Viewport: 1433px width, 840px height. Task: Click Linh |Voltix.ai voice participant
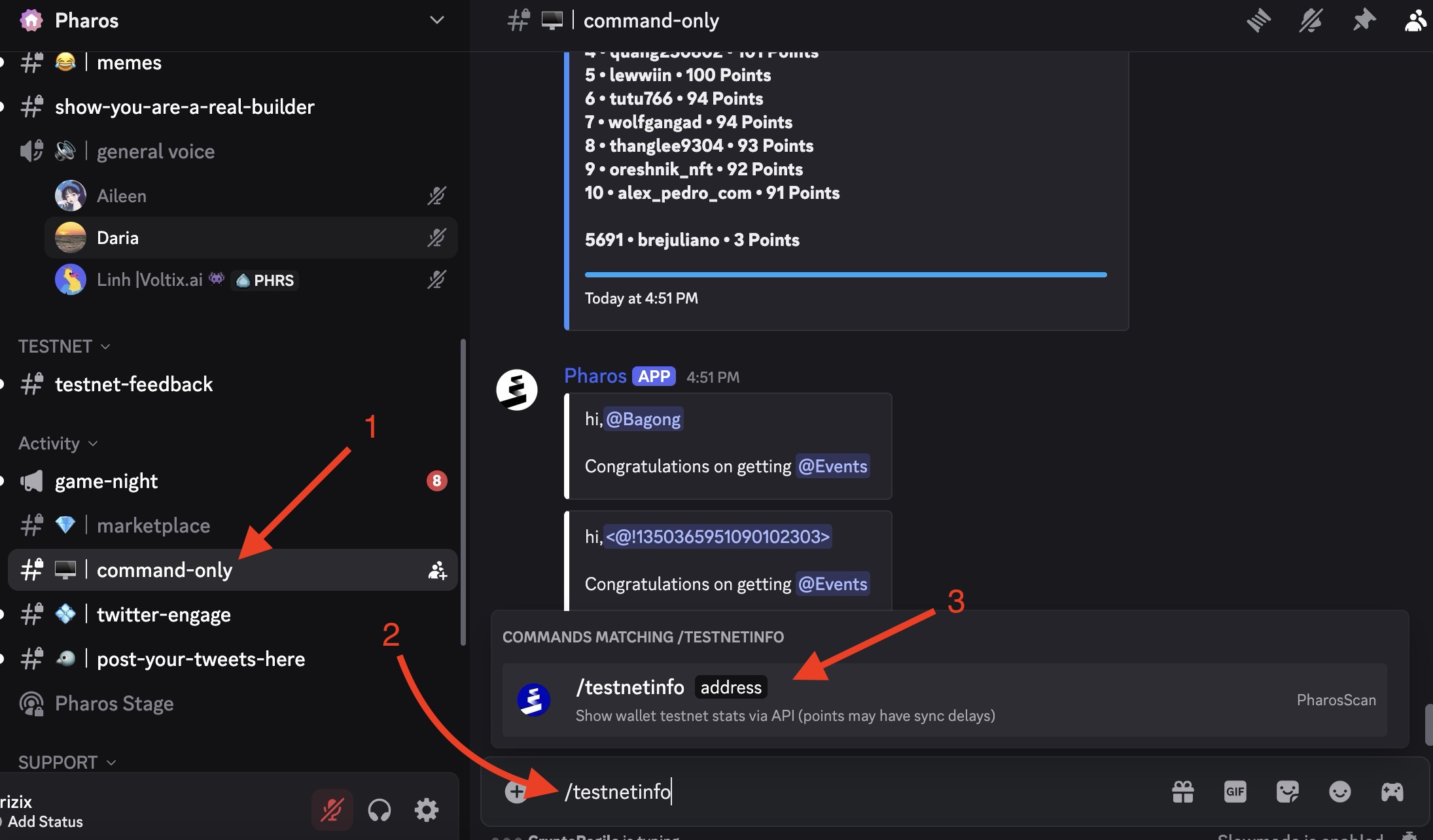(x=251, y=279)
